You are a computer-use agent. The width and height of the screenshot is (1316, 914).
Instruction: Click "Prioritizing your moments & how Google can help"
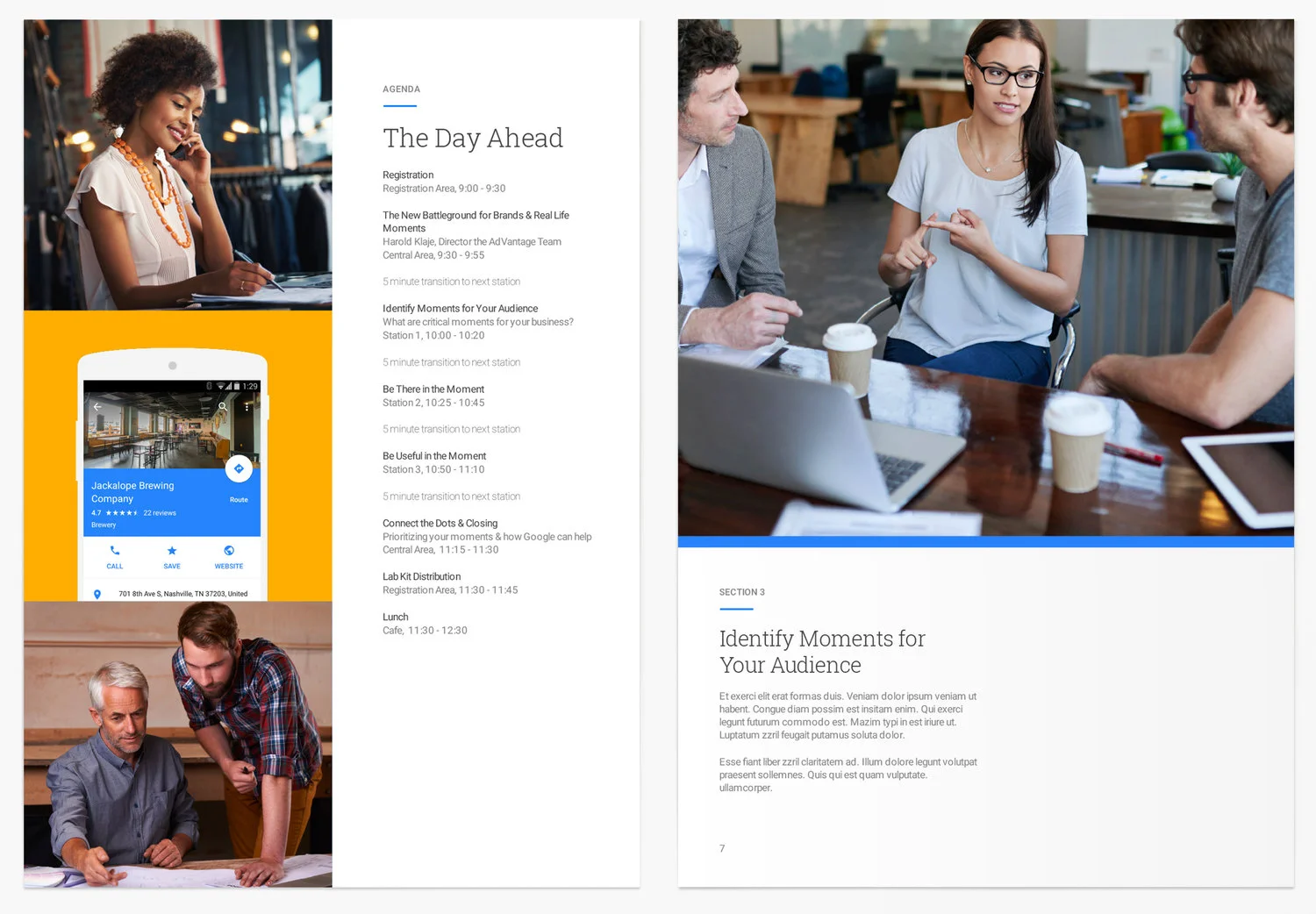click(x=487, y=537)
